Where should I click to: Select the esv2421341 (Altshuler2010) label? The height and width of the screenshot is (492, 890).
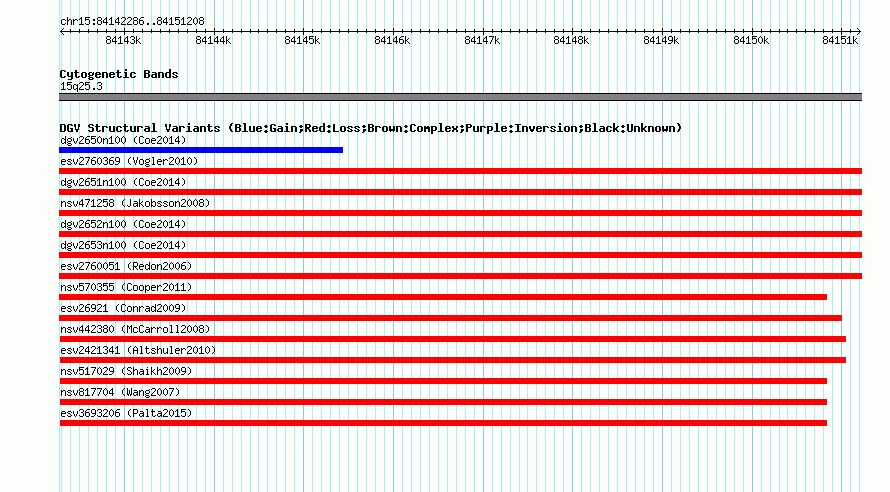pyautogui.click(x=138, y=350)
